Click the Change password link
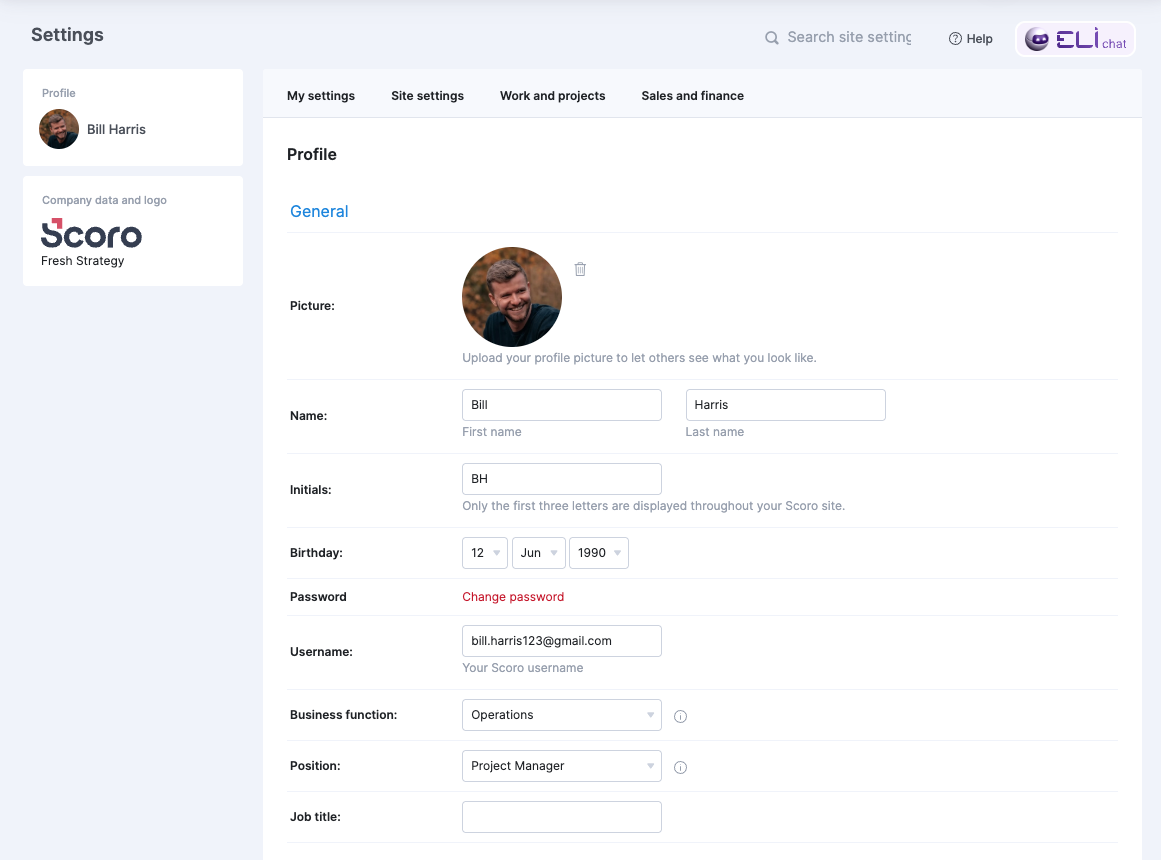 [x=513, y=597]
